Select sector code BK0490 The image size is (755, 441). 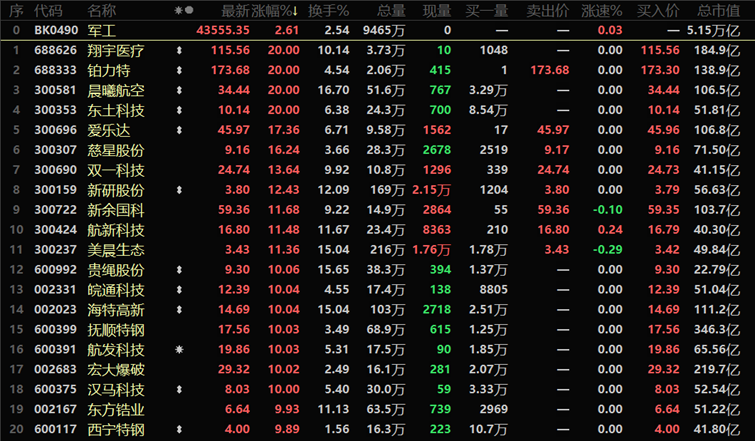pos(56,30)
